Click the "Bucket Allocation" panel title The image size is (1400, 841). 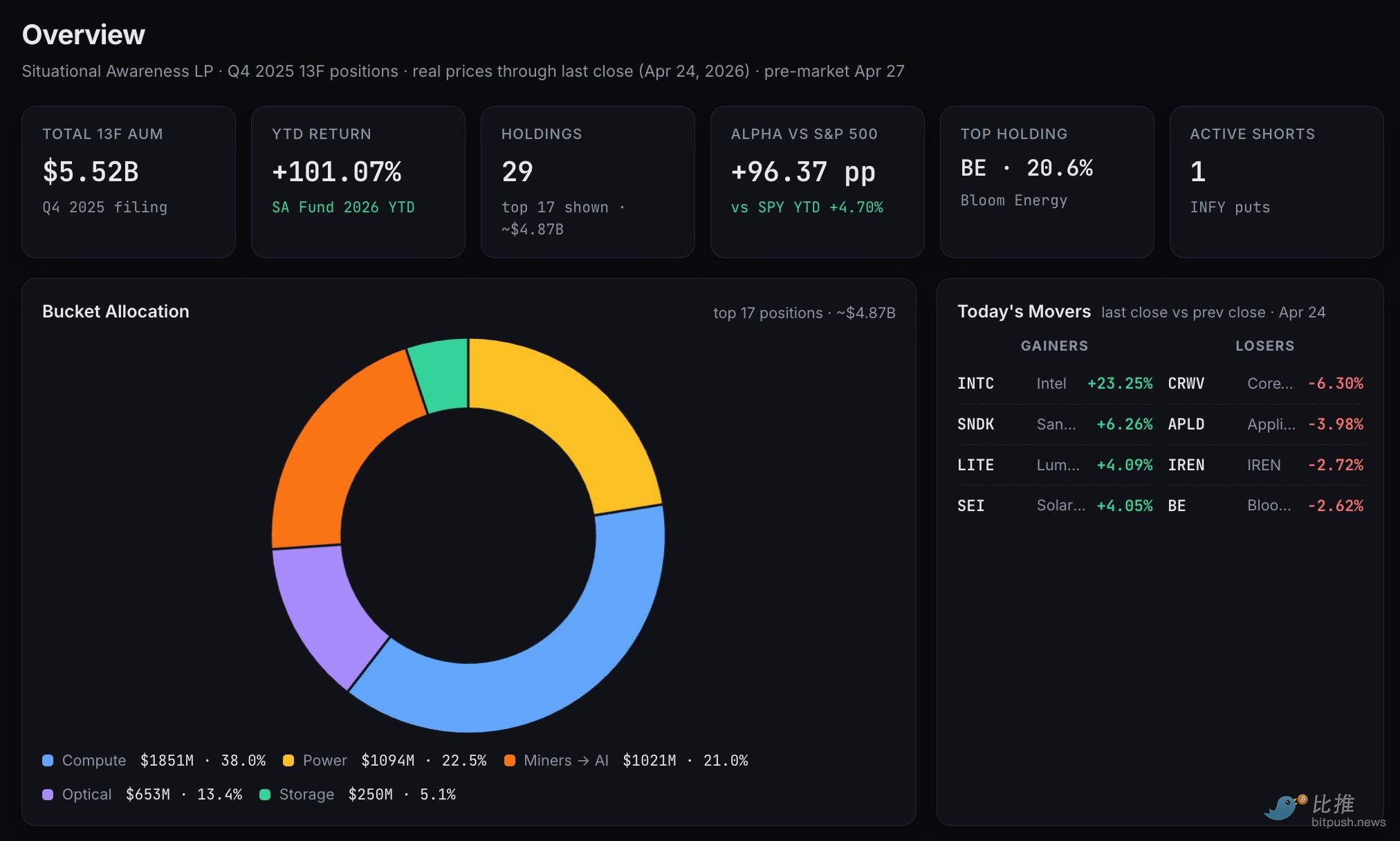click(116, 312)
